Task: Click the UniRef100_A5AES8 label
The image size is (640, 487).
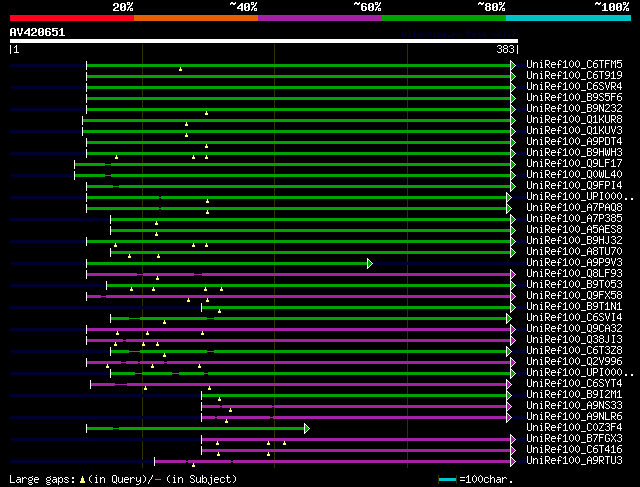Action: point(574,230)
